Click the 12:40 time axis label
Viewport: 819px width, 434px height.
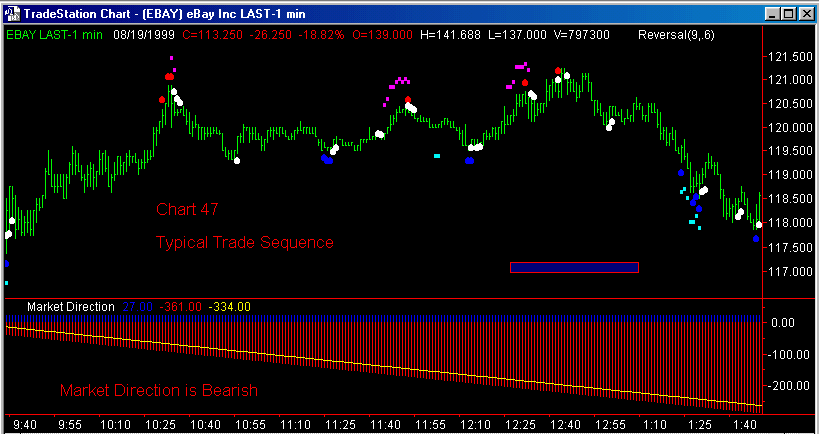564,425
